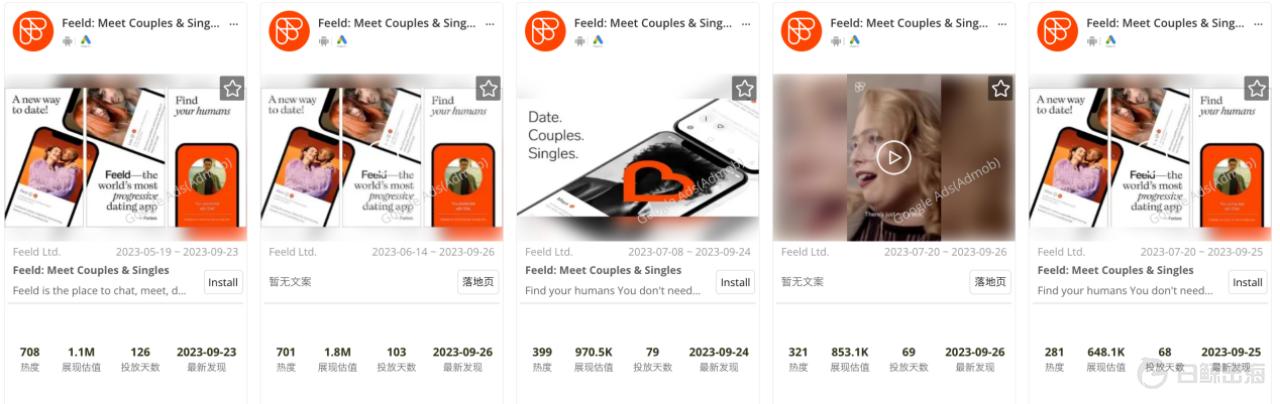1280x404 pixels.
Task: Open the ellipsis menu on the first Feeld card
Action: [x=234, y=23]
